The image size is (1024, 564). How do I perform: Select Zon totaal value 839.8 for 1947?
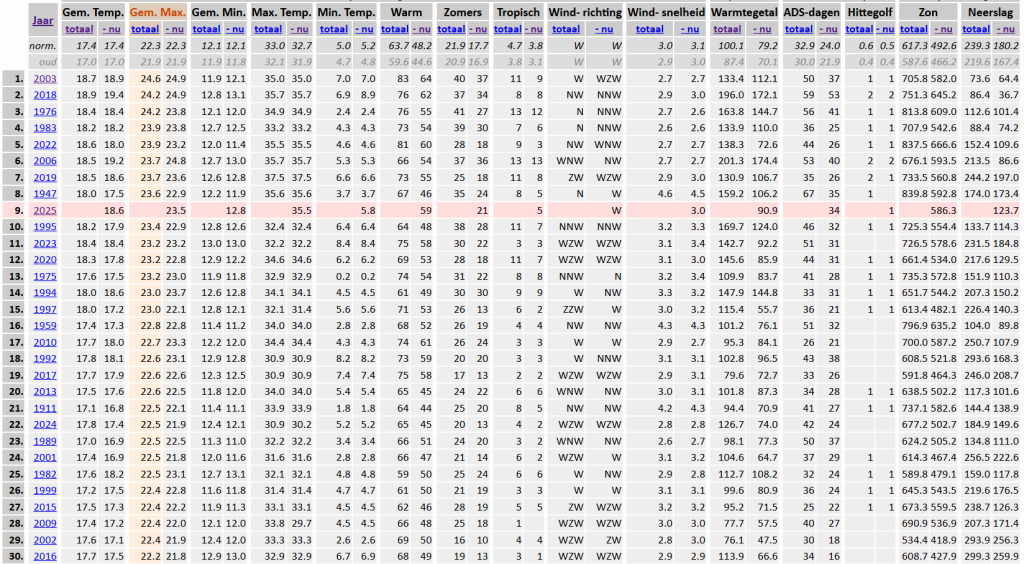coord(914,194)
